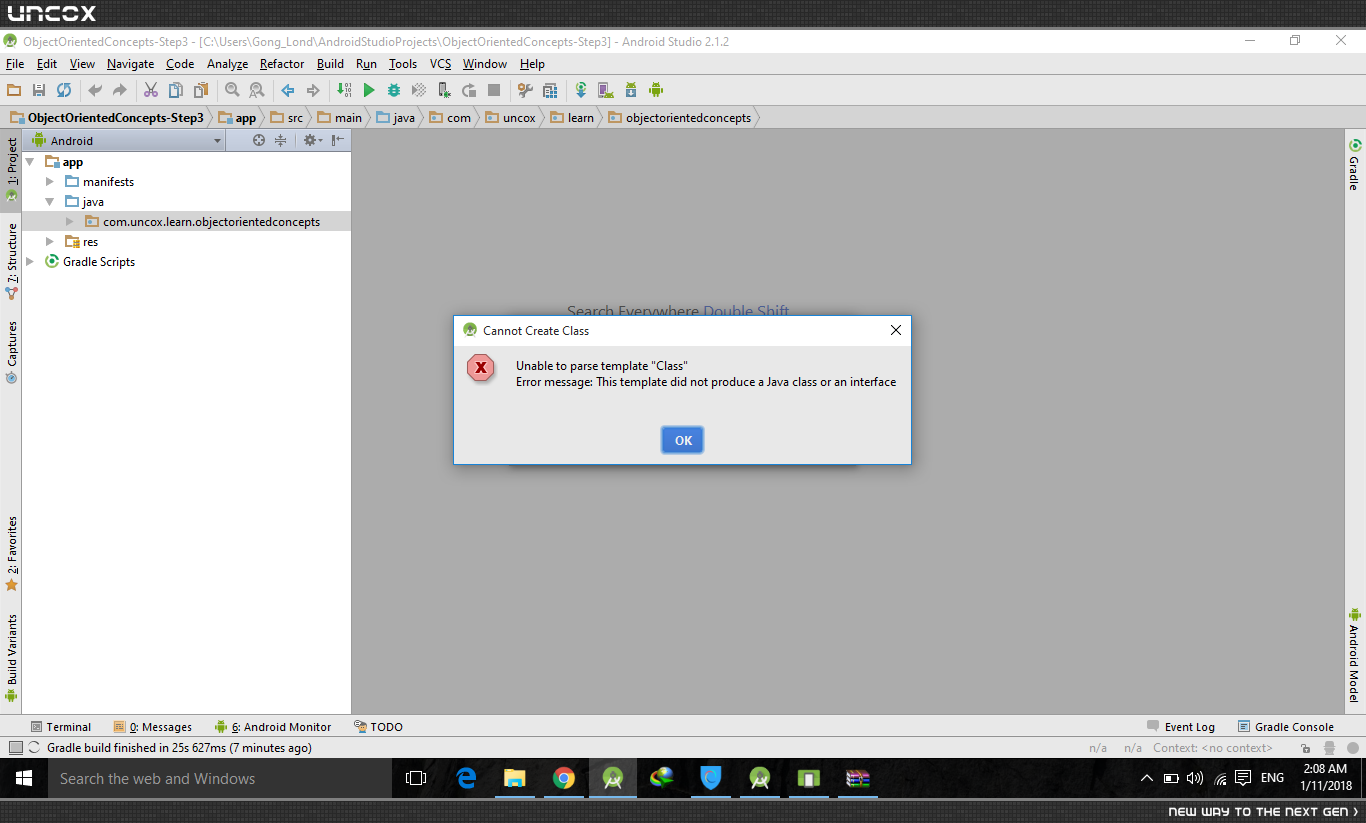Click the Cut scissors icon

click(151, 90)
